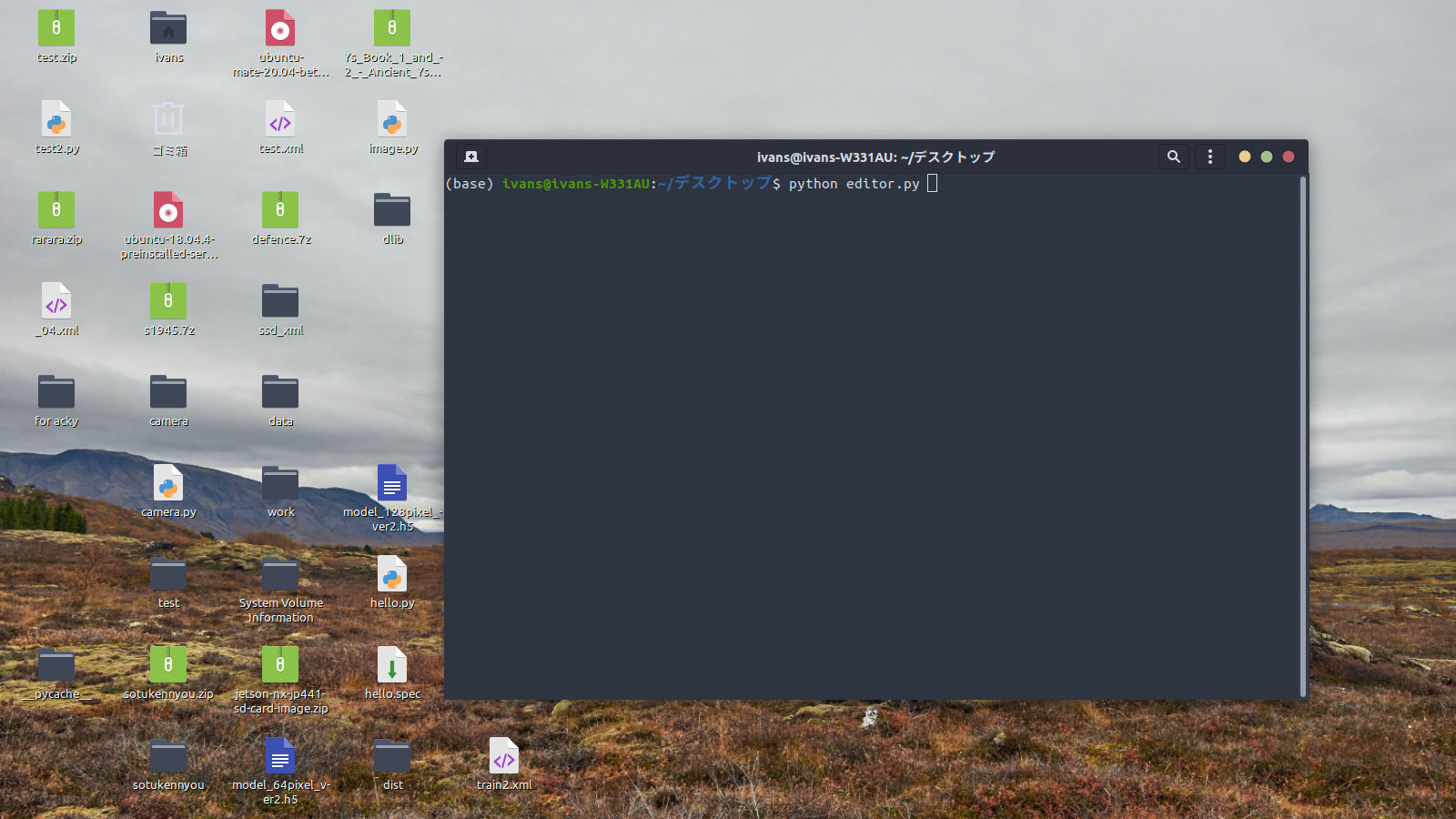Open the sotukennyou folder

[x=167, y=755]
